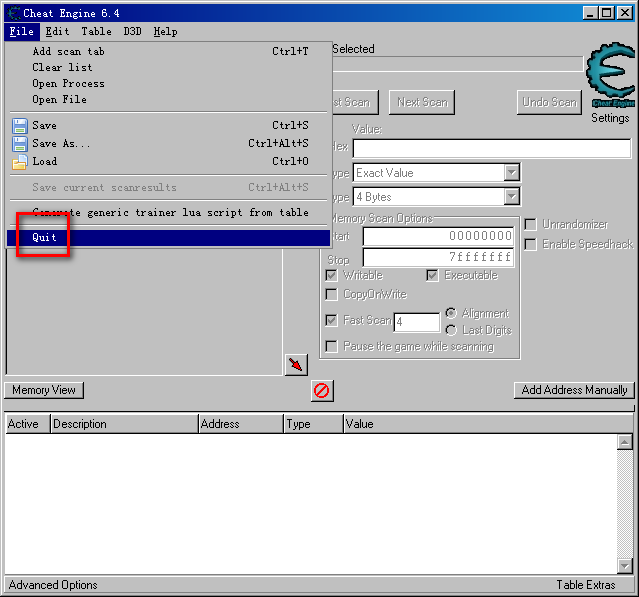Choose Quit from the File menu
Viewport: 639px width, 597px height.
(x=45, y=238)
